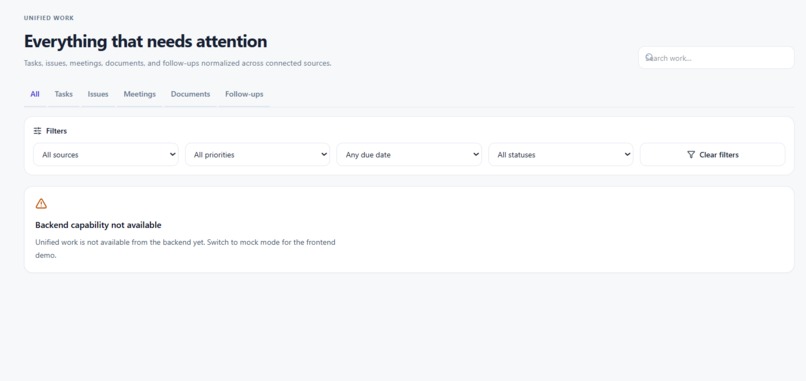
Task: Switch to the Issues tab
Action: tap(98, 95)
